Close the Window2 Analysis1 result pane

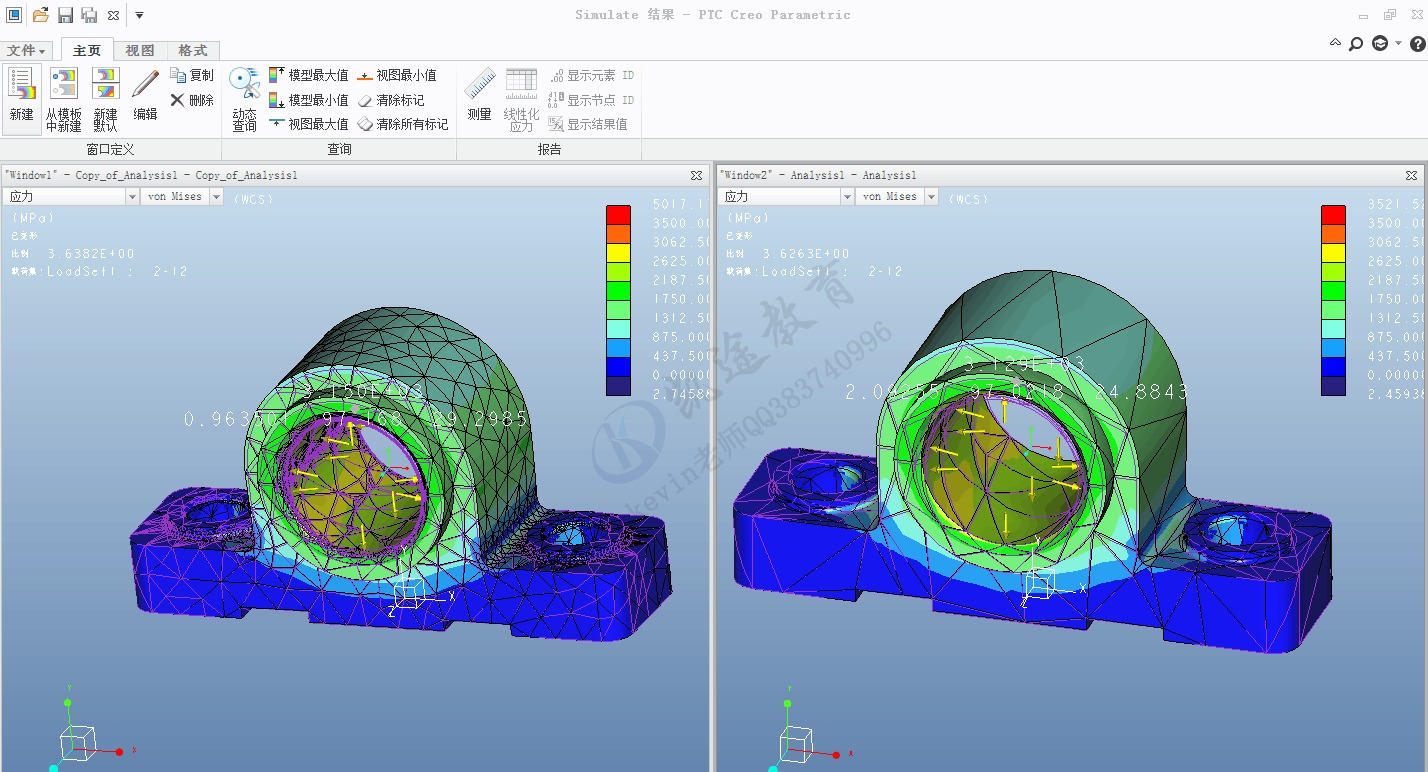1412,175
